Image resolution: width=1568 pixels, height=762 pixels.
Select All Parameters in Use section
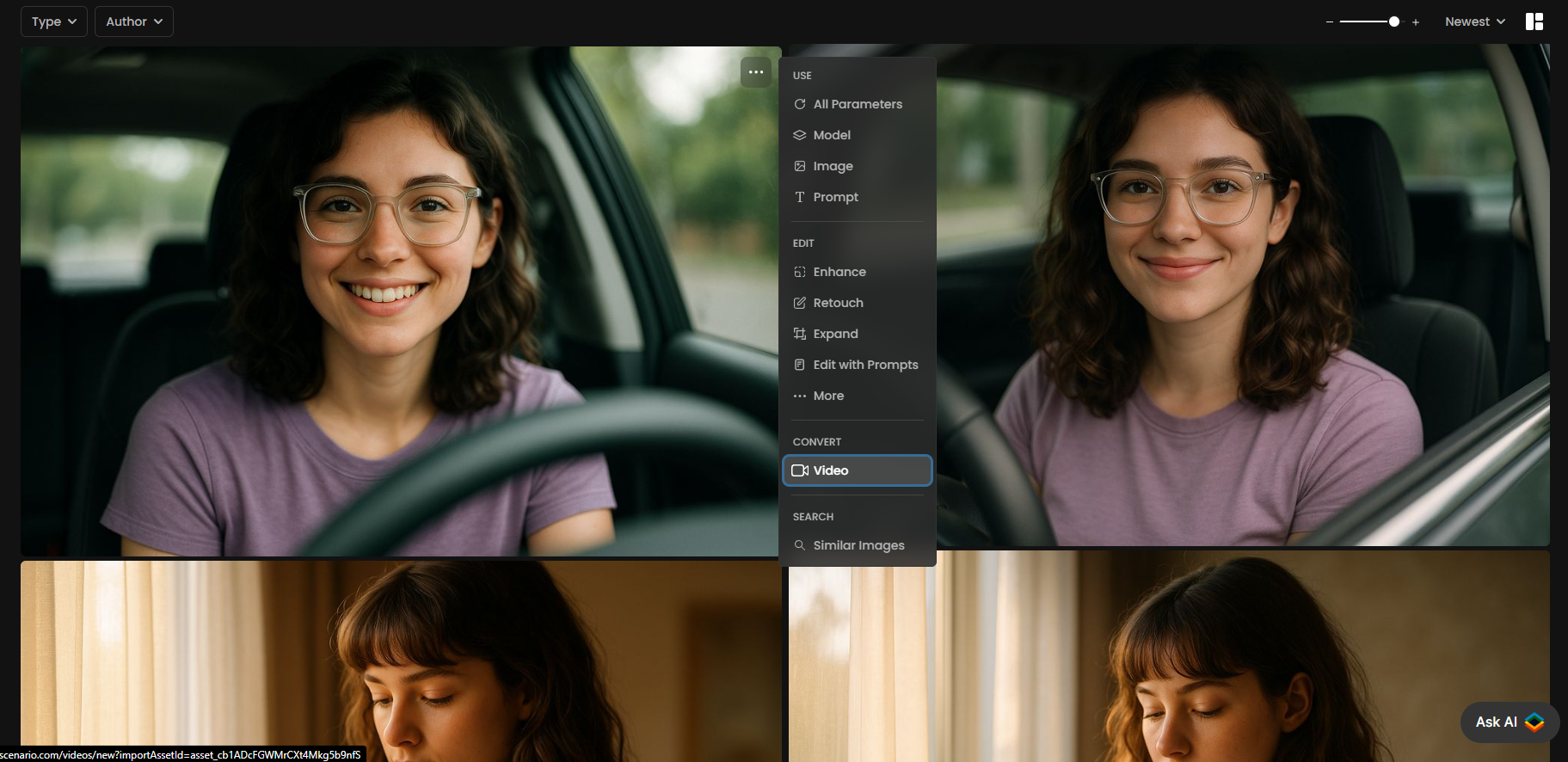pyautogui.click(x=857, y=104)
